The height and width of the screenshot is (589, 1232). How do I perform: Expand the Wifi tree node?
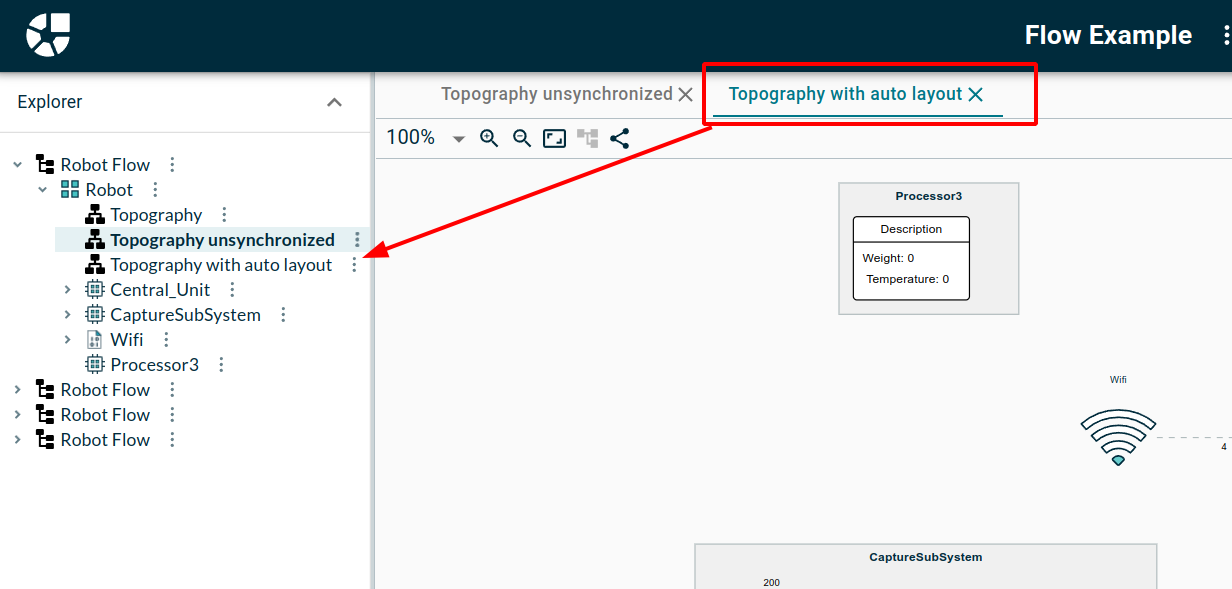[67, 340]
